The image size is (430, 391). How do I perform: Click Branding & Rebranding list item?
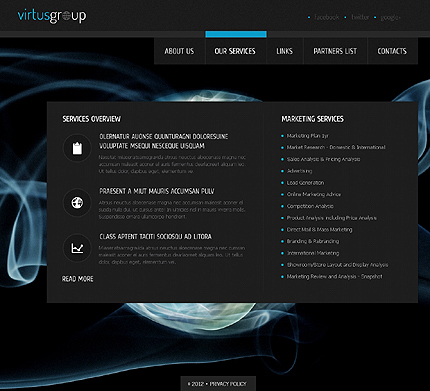coord(313,241)
